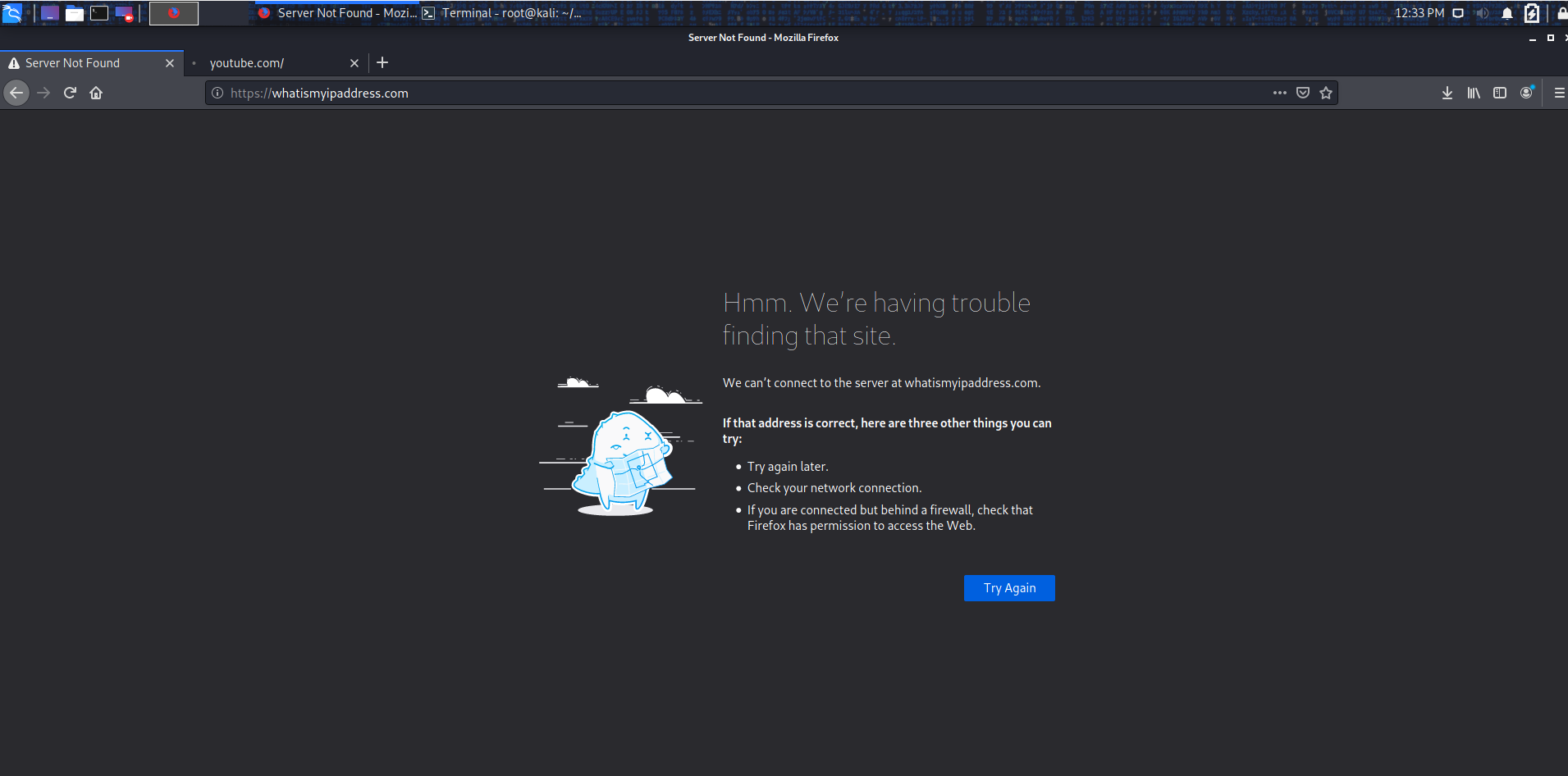Switch to the Terminal root@kali taskbar window
The height and width of the screenshot is (776, 1568).
502,13
